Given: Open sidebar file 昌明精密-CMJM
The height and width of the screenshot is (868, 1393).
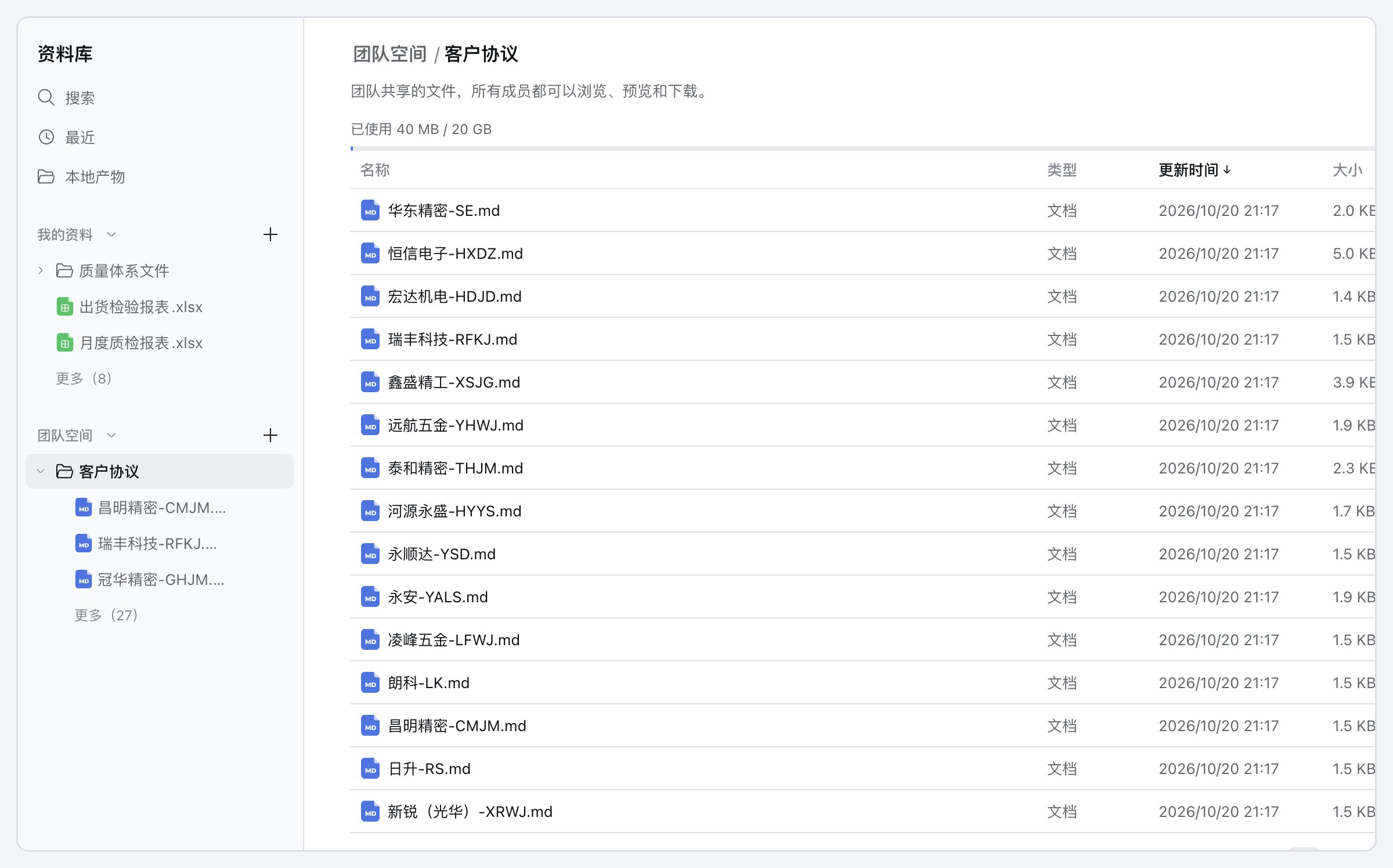Looking at the screenshot, I should pyautogui.click(x=160, y=507).
